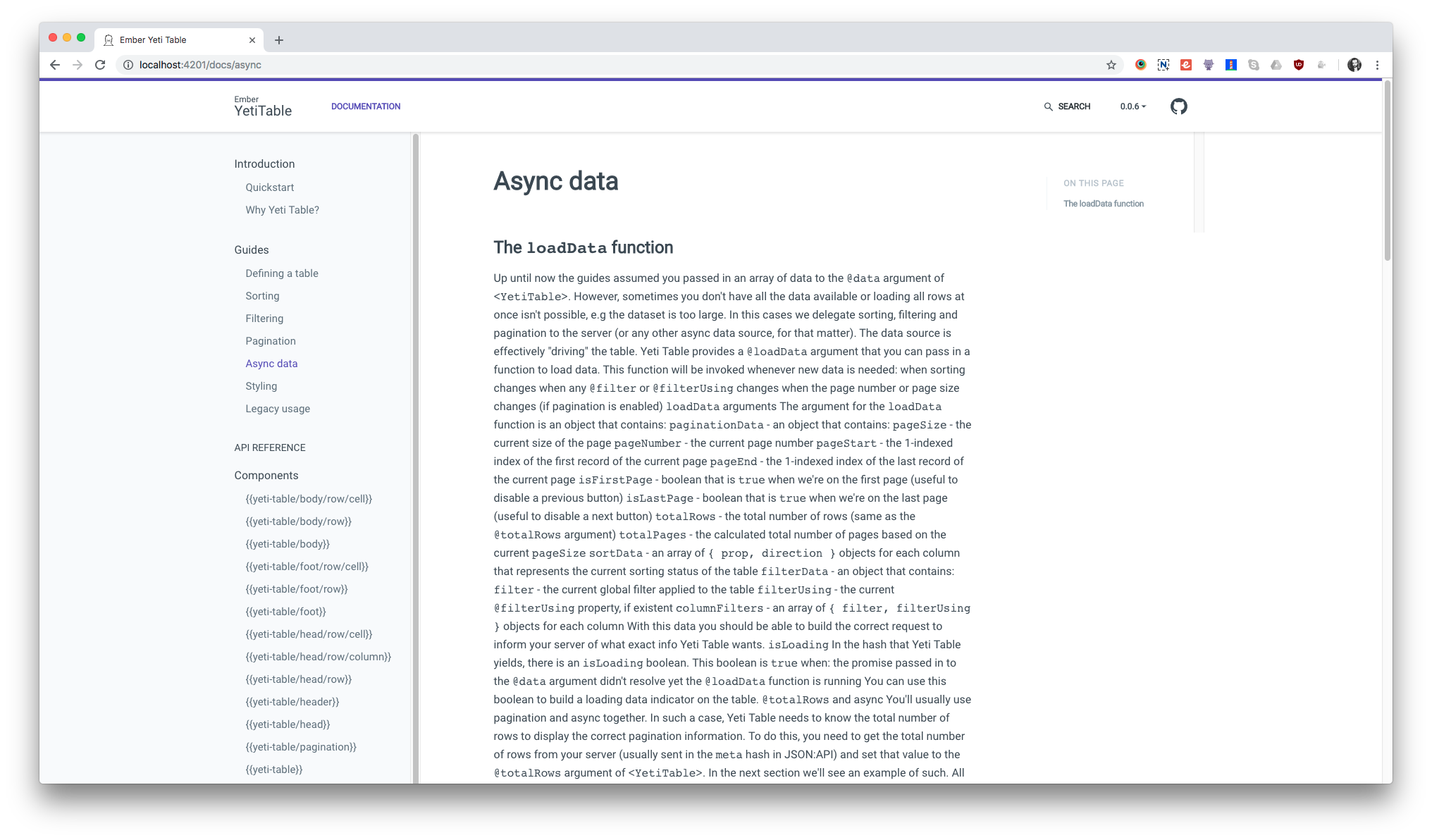Click the colorful circle extension icon
Viewport: 1432px width, 840px height.
click(1141, 65)
